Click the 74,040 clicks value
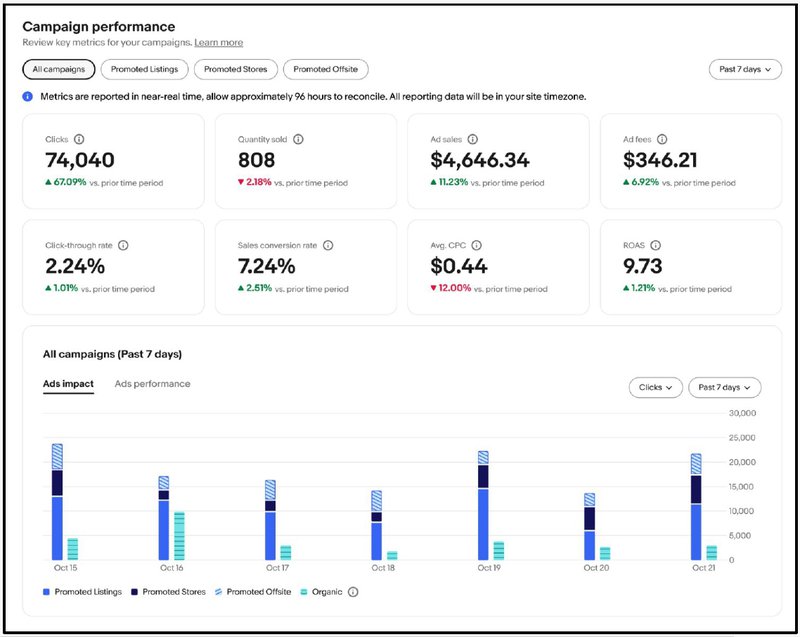The image size is (800, 637). coord(80,160)
